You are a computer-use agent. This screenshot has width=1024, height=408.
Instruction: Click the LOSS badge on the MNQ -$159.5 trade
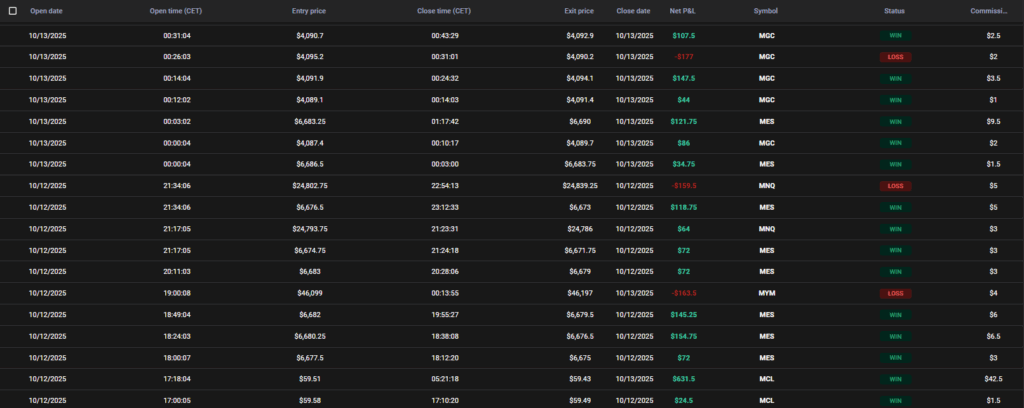point(894,186)
